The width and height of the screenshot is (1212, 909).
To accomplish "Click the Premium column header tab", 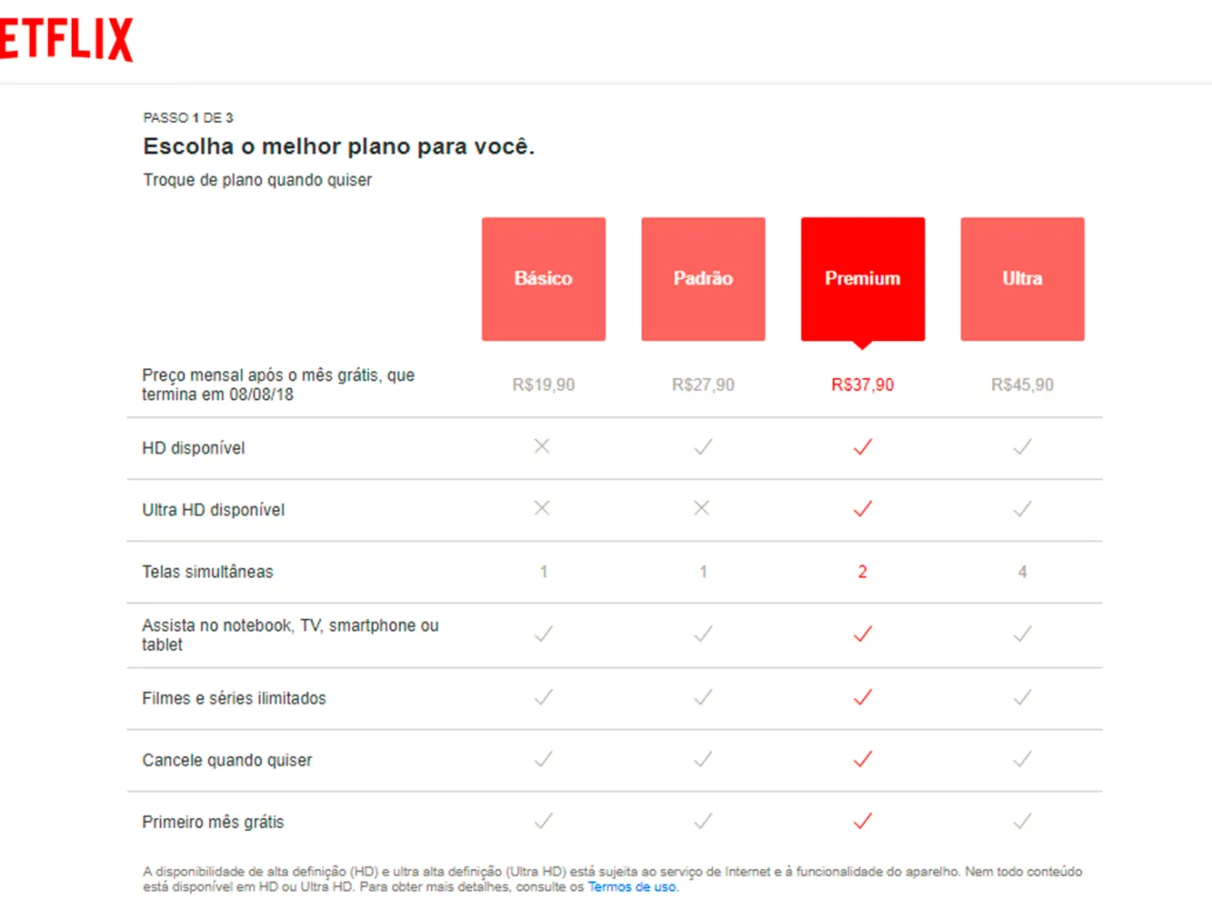I will pos(862,278).
